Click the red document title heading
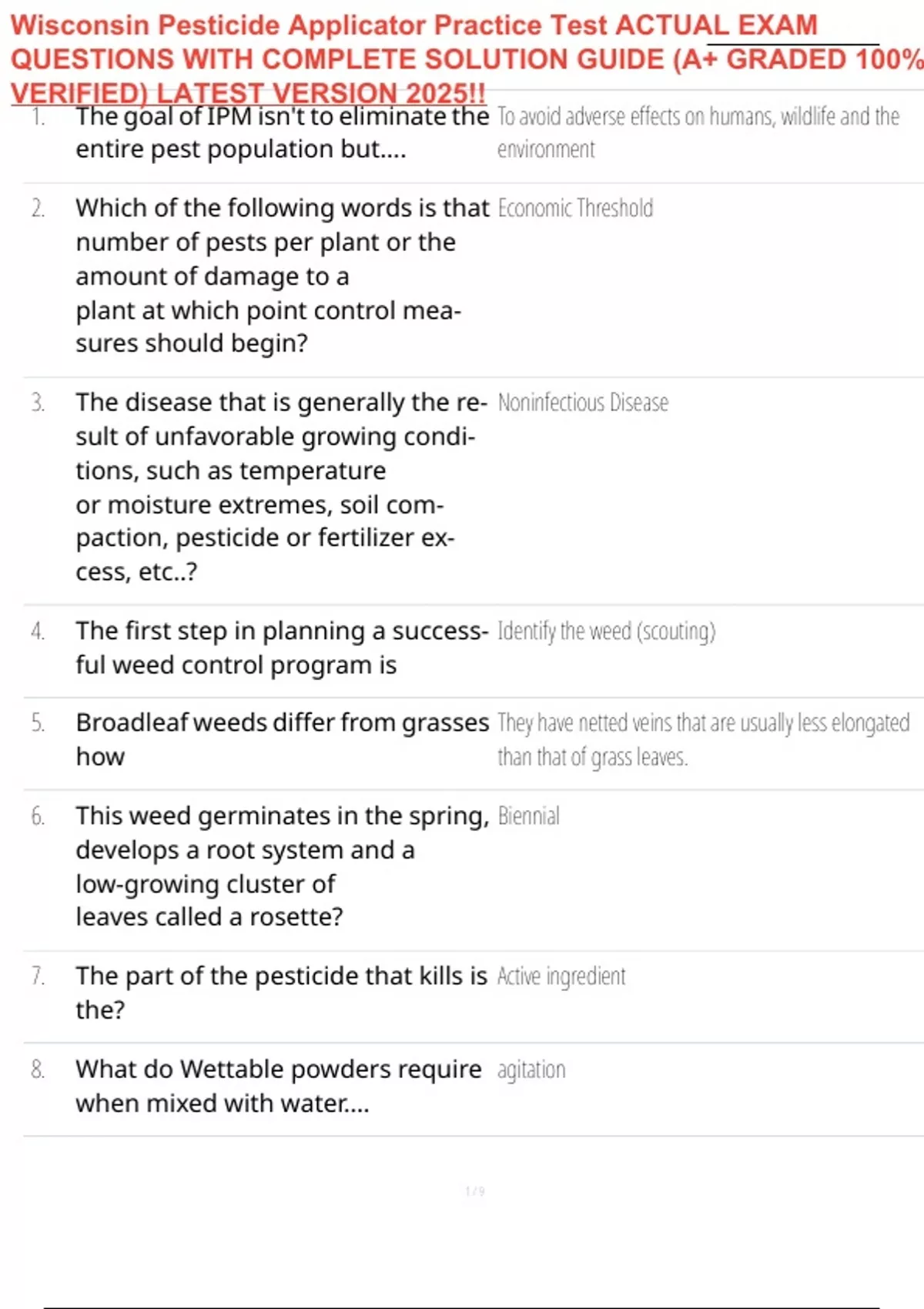924x1309 pixels. tap(466, 59)
